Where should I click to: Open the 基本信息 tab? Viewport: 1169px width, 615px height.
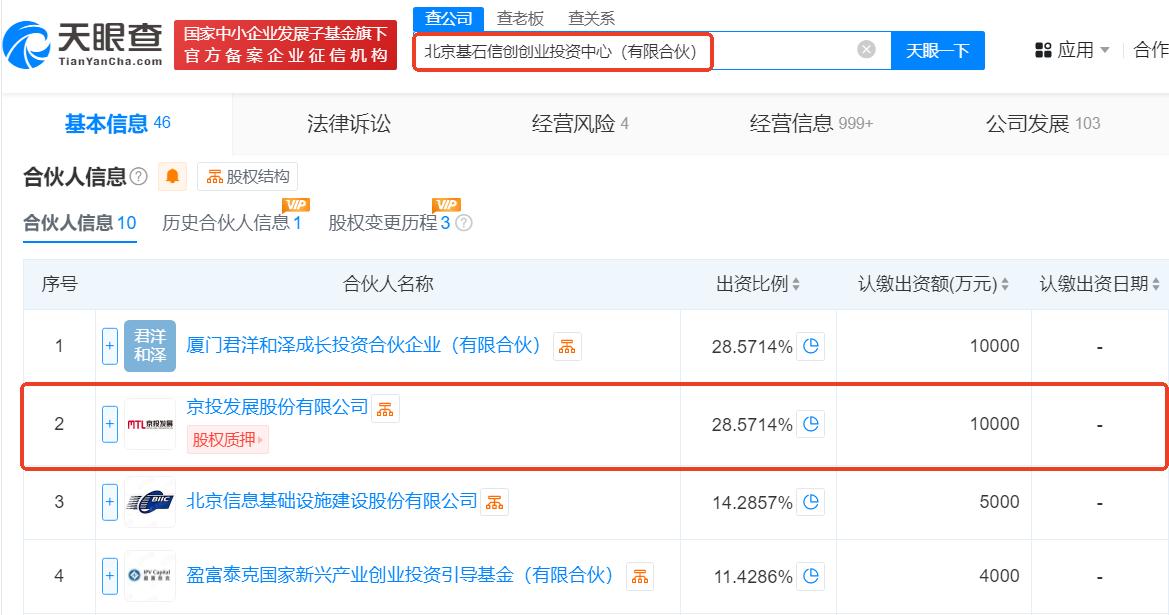117,124
